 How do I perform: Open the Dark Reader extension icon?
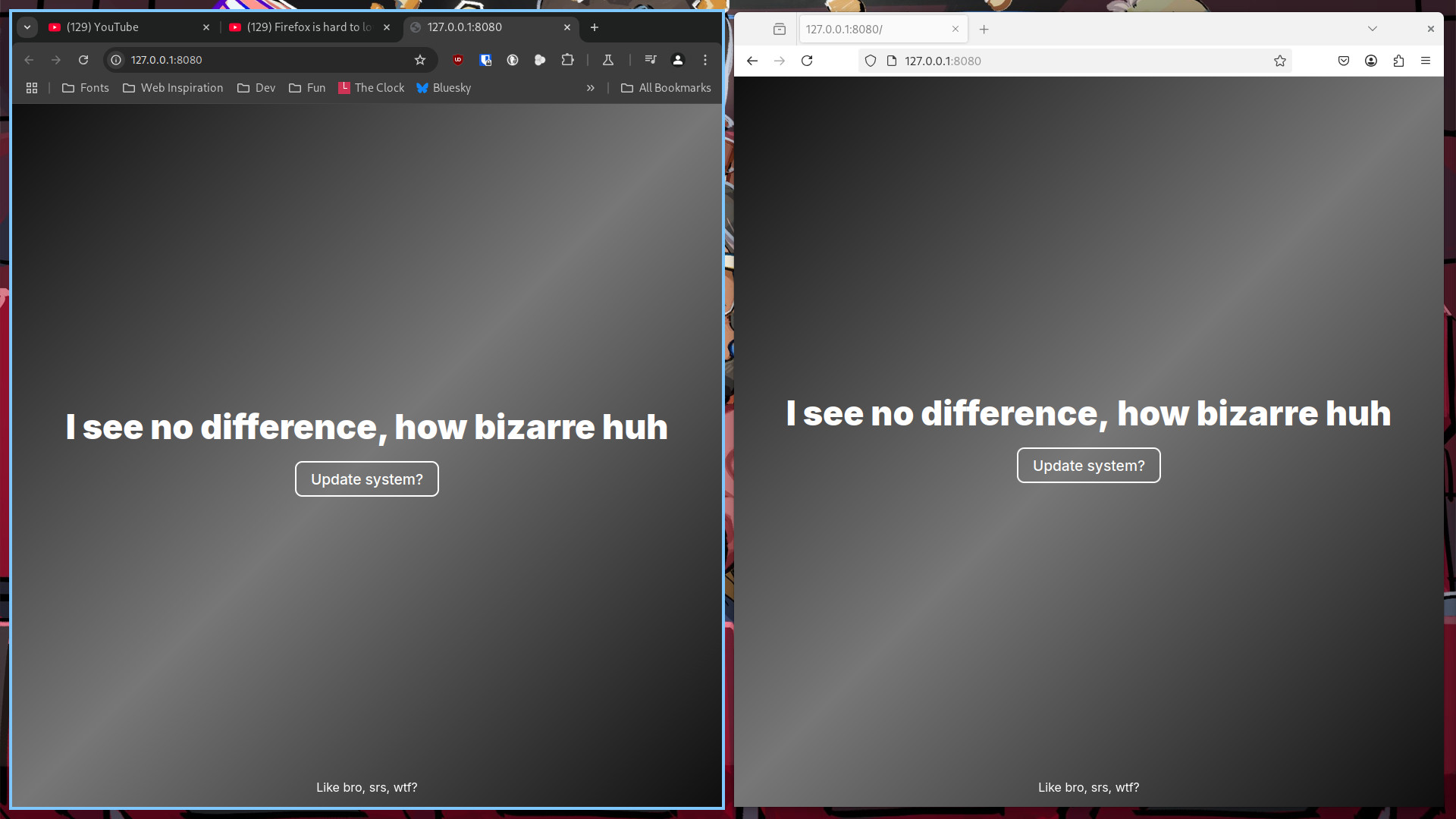513,60
